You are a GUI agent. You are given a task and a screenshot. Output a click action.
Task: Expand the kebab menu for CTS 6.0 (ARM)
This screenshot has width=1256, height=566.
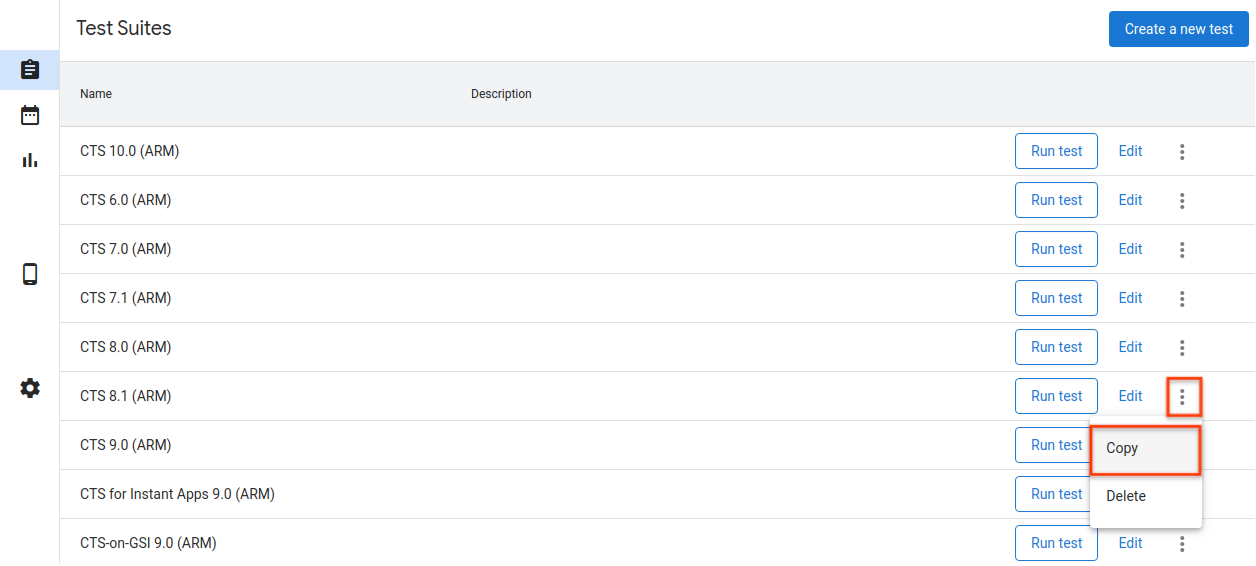[x=1182, y=201]
